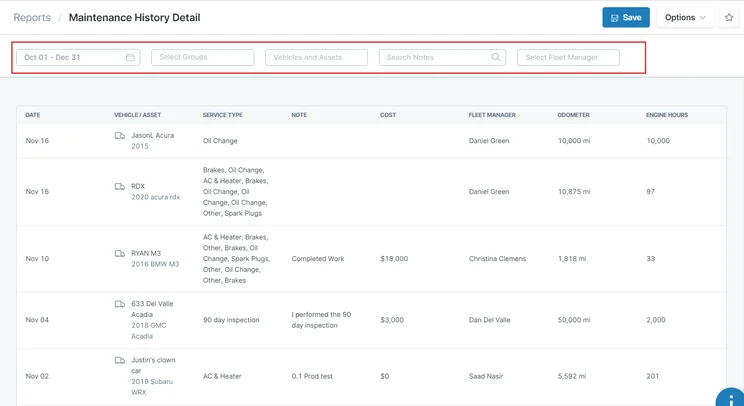Image resolution: width=744 pixels, height=406 pixels.
Task: Click the 90 day inspection service type
Action: (x=231, y=320)
